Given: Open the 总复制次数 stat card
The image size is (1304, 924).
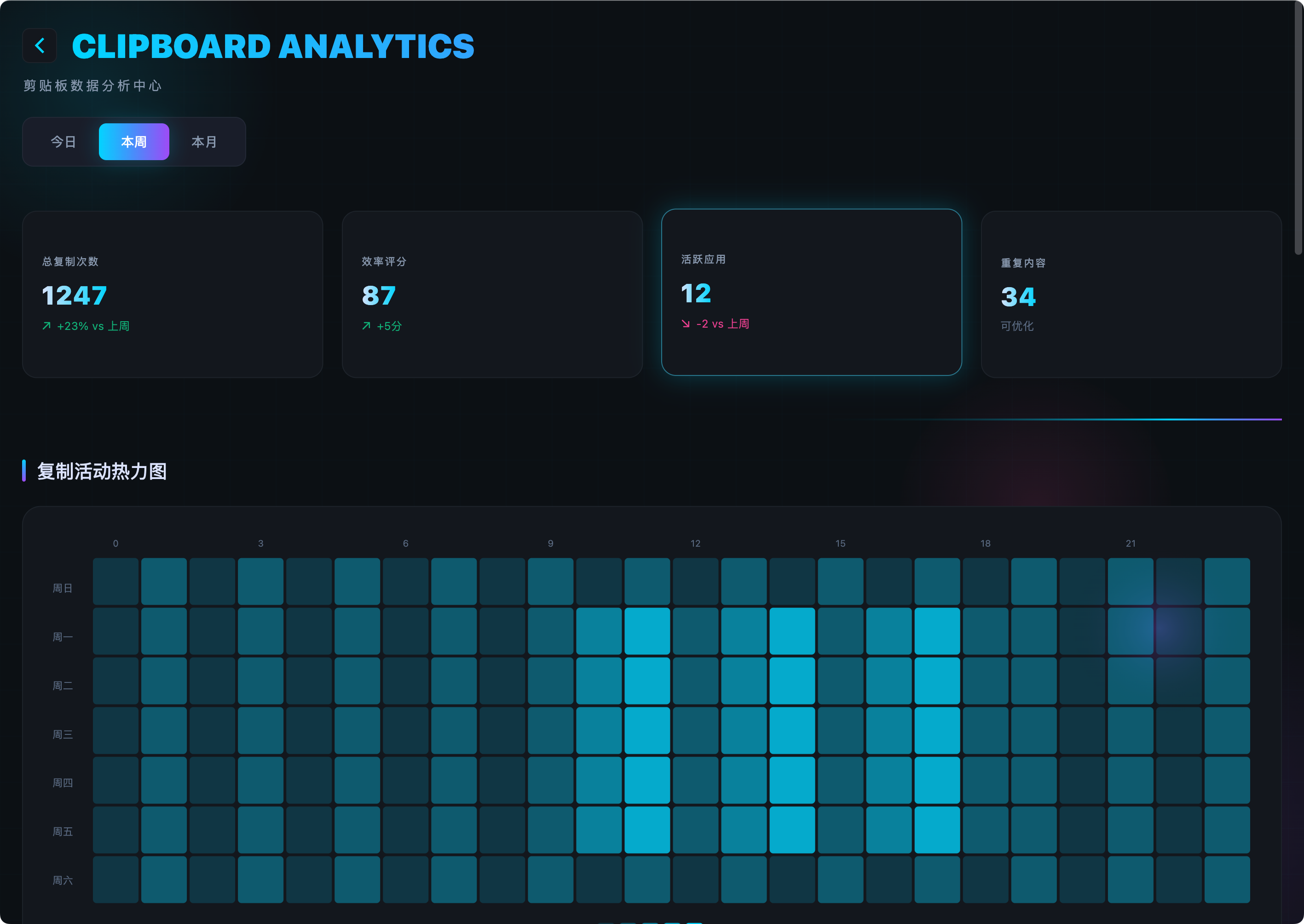Looking at the screenshot, I should 173,294.
